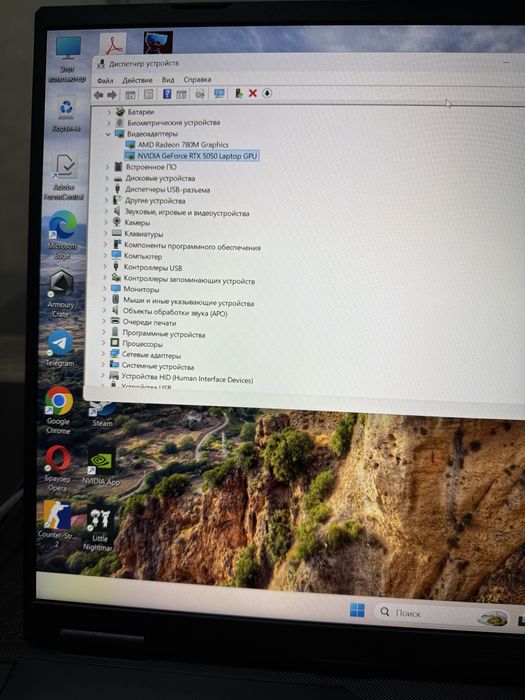Open the Этот компьютер desktop icon
The image size is (525, 700).
coord(68,59)
